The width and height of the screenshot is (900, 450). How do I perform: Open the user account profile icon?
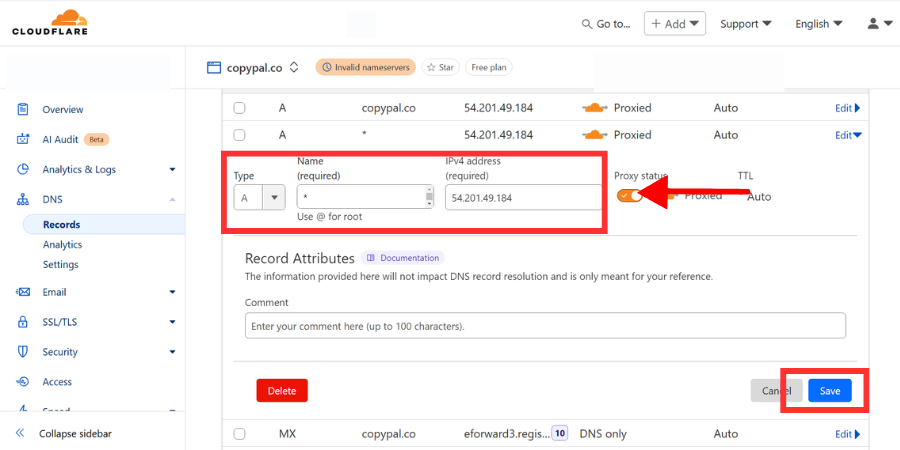pos(873,24)
